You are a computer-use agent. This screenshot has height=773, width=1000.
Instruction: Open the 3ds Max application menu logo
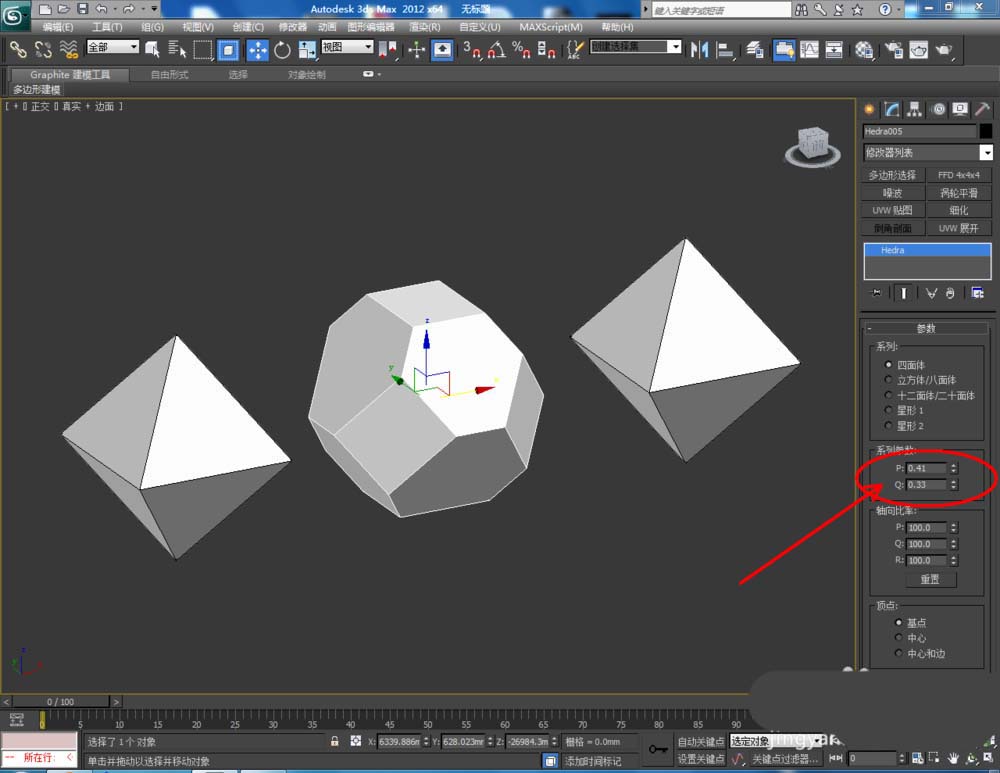pyautogui.click(x=14, y=15)
